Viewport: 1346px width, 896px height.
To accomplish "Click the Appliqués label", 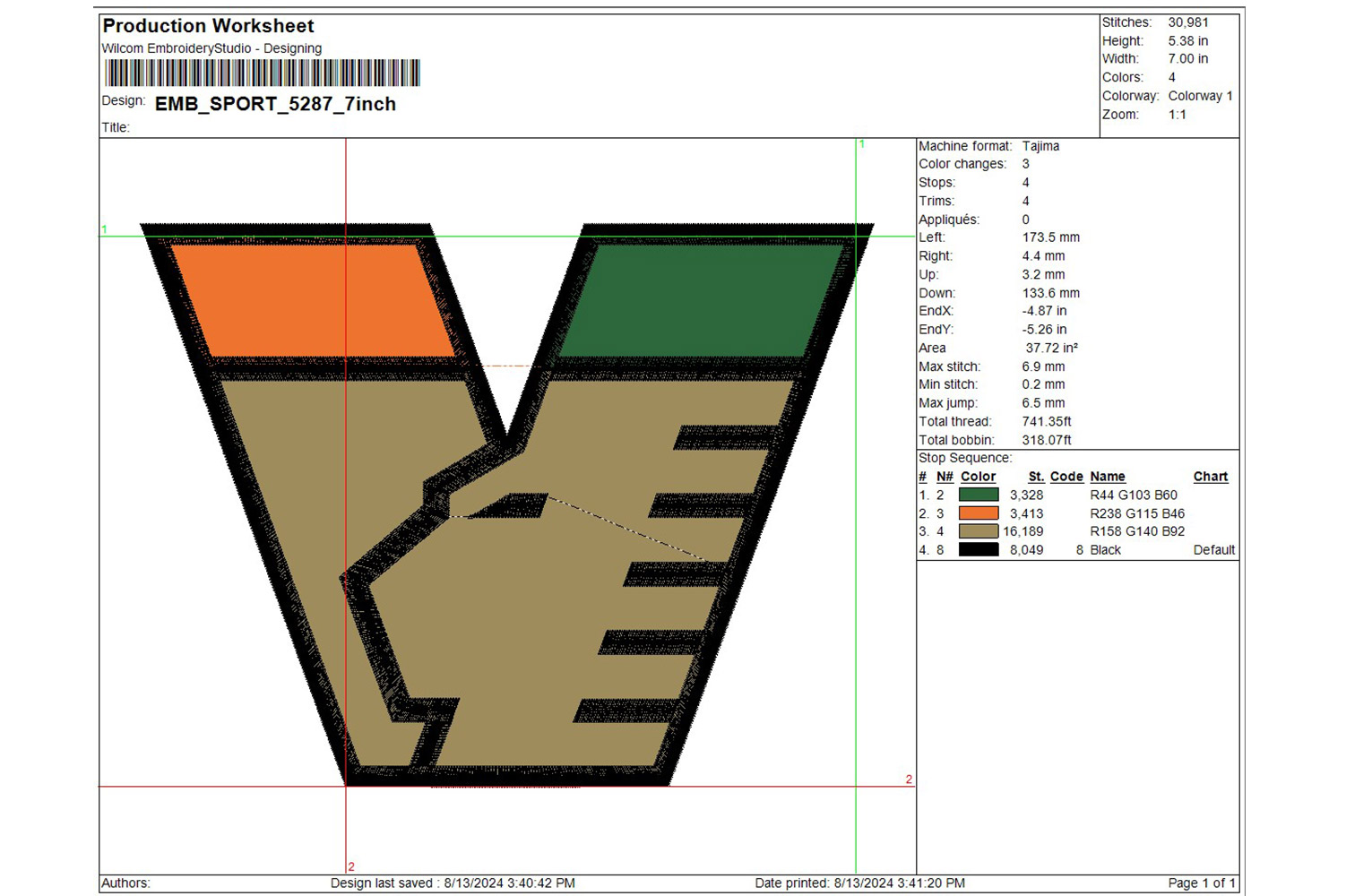I will click(949, 220).
